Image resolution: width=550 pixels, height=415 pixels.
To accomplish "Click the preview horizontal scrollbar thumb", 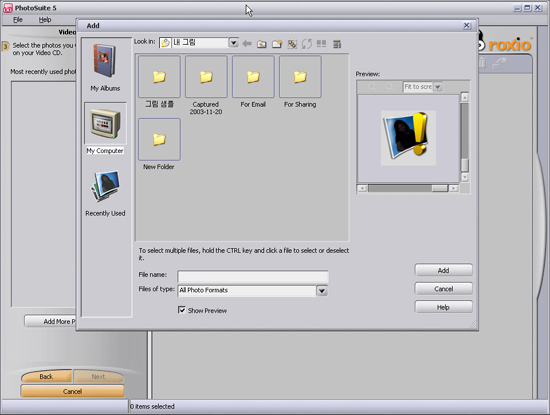I will (x=440, y=188).
